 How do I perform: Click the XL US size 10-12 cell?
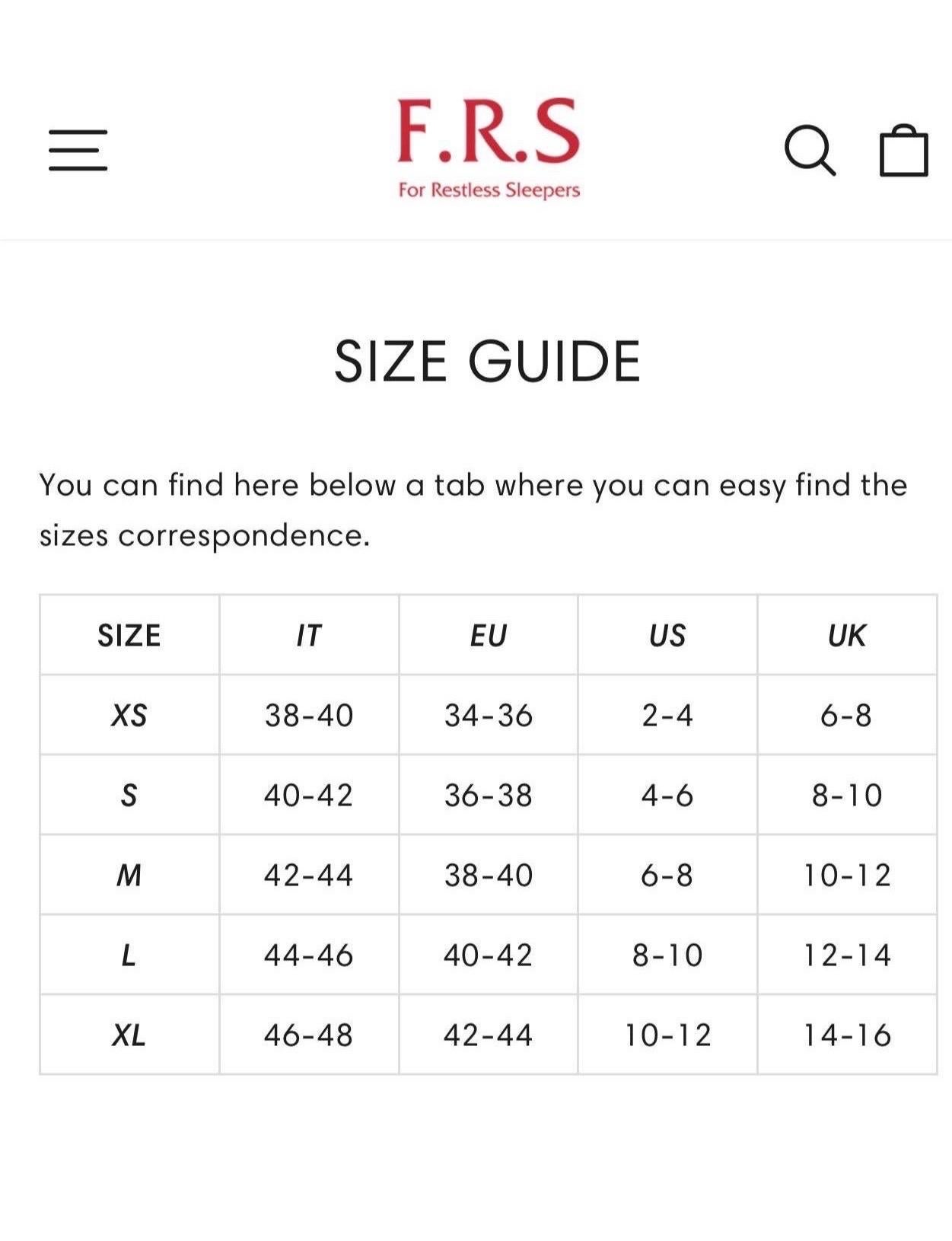667,1035
